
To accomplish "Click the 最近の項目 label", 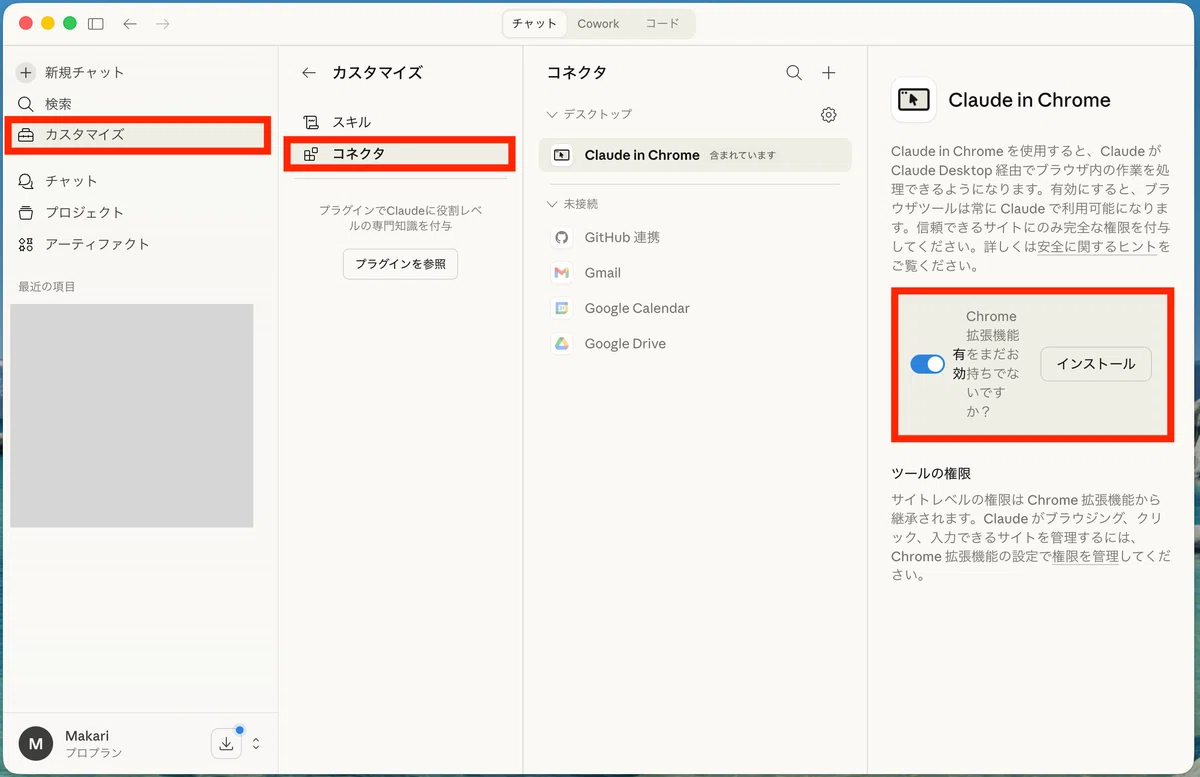I will coord(47,287).
